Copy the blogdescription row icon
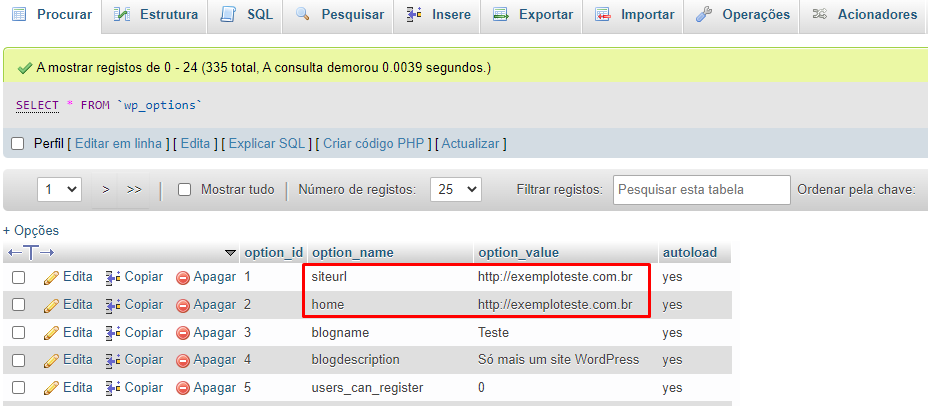This screenshot has width=928, height=406. (113, 360)
